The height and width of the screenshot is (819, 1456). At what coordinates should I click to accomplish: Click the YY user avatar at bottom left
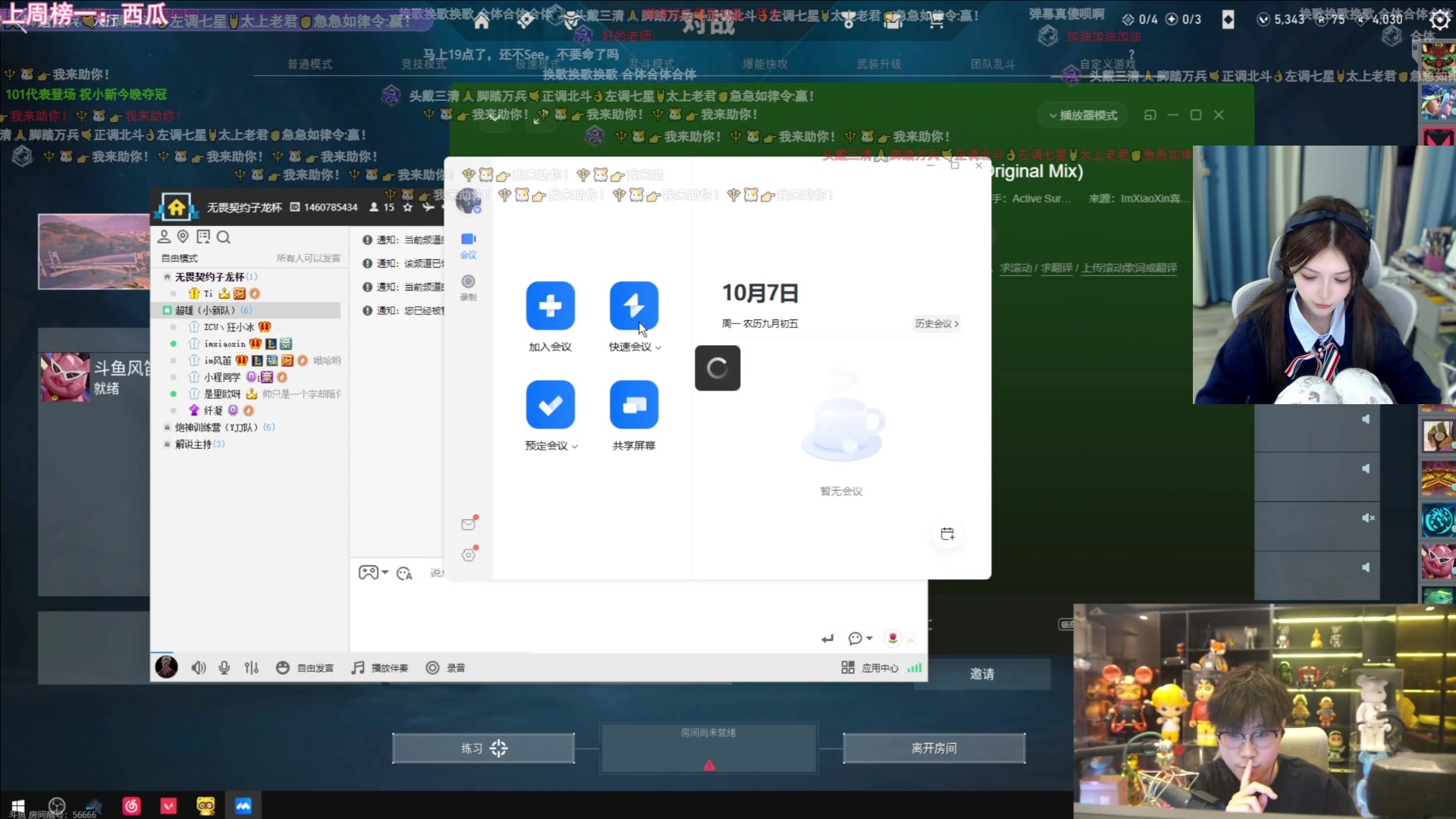tap(166, 667)
